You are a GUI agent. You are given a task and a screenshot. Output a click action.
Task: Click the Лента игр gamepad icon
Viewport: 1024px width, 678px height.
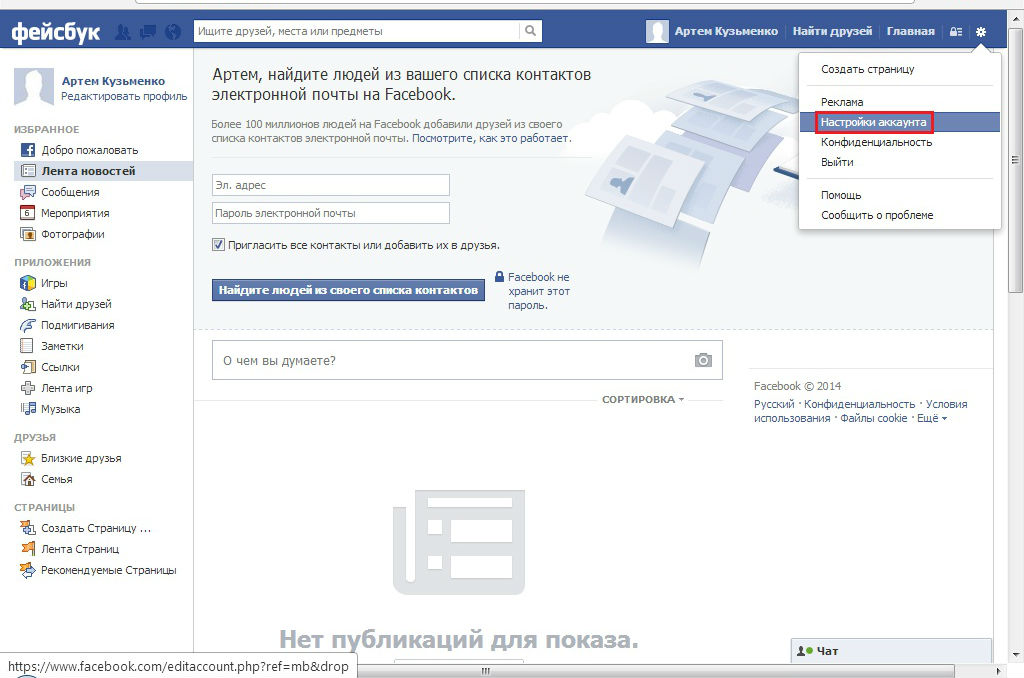coord(27,388)
